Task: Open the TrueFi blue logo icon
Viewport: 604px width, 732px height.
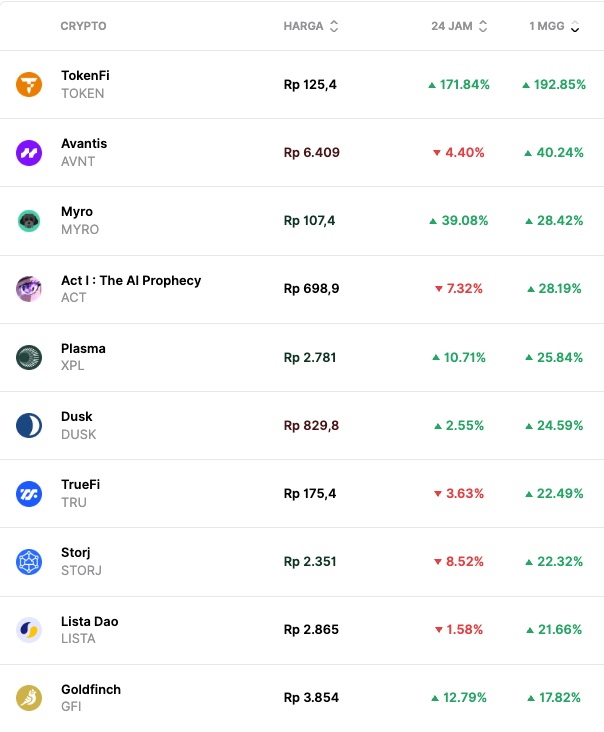Action: (x=29, y=493)
